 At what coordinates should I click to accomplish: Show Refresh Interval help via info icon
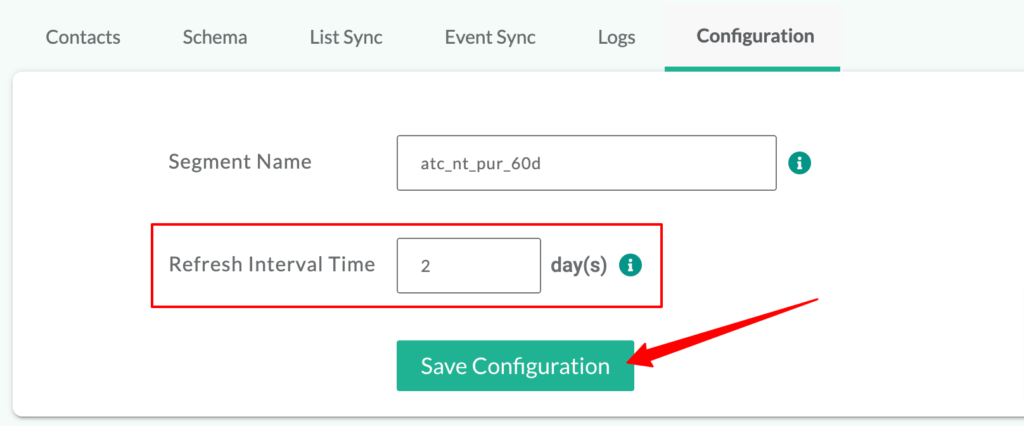(x=630, y=265)
